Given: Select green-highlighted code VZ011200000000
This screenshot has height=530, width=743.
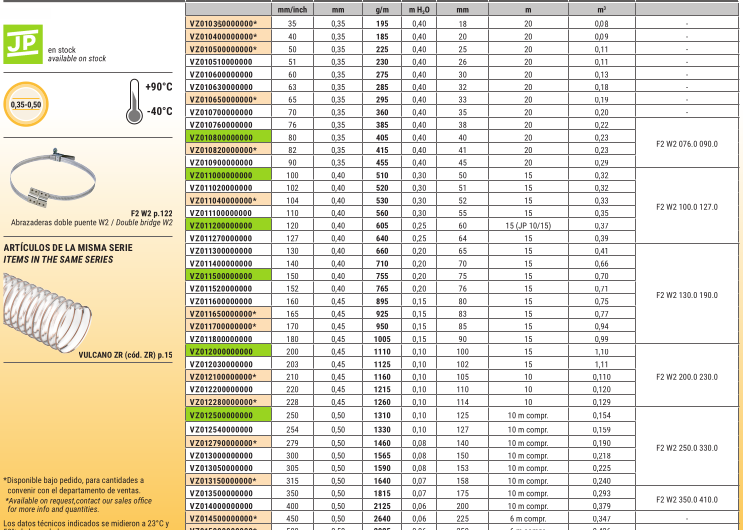Looking at the screenshot, I should coord(222,226).
